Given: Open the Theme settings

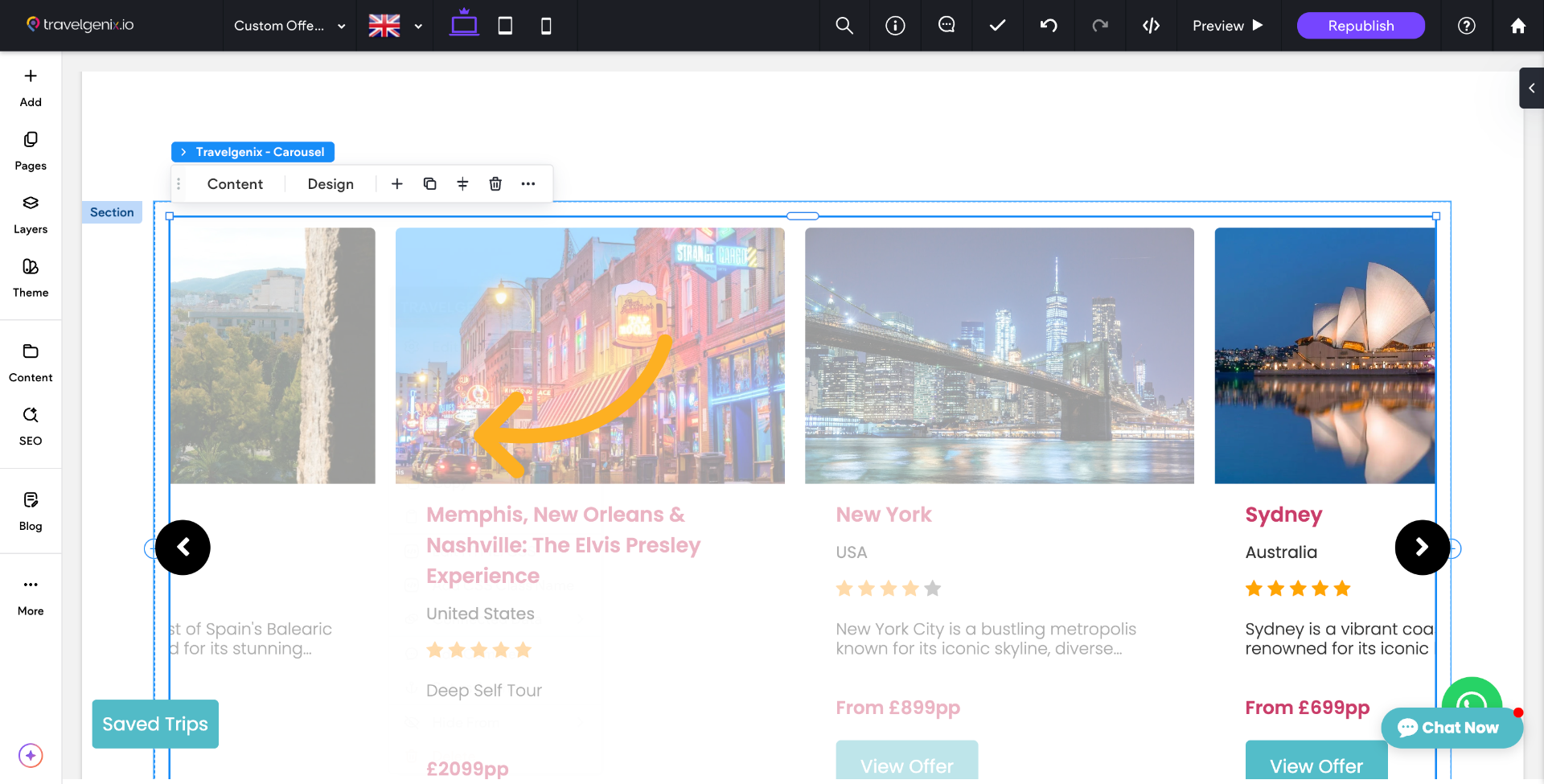Looking at the screenshot, I should click(x=30, y=278).
